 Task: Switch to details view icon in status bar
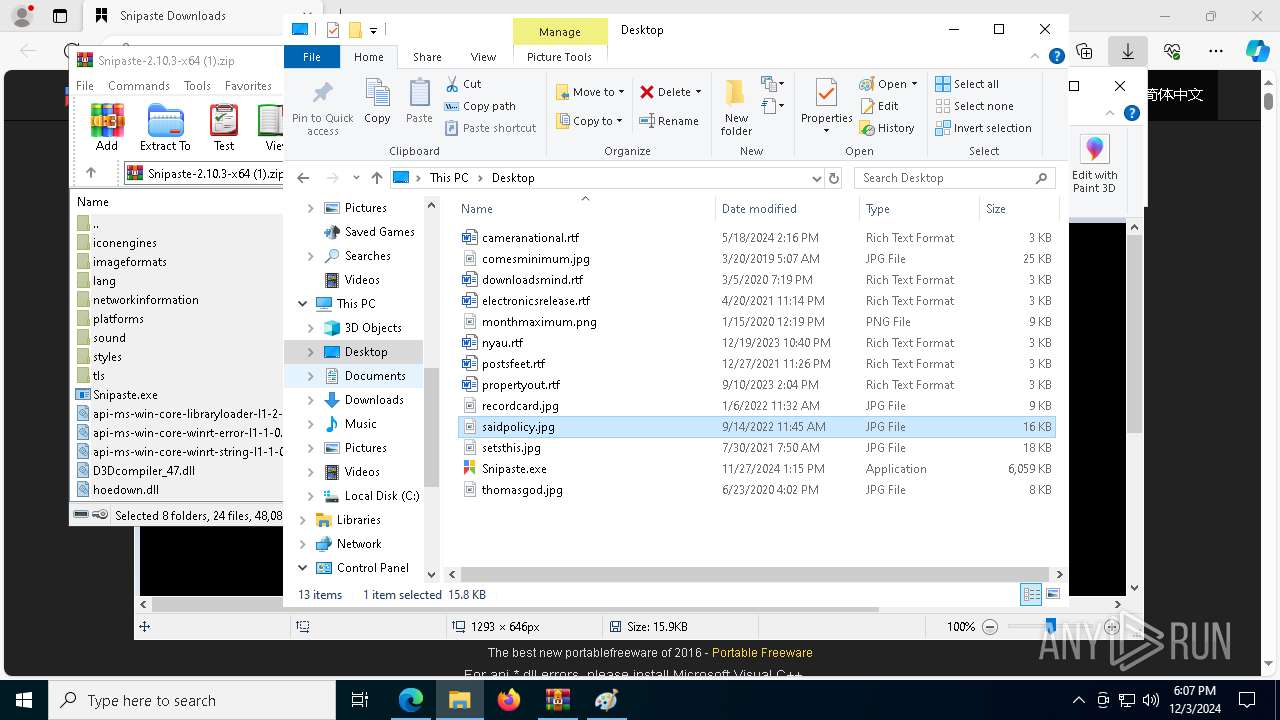coord(1031,595)
